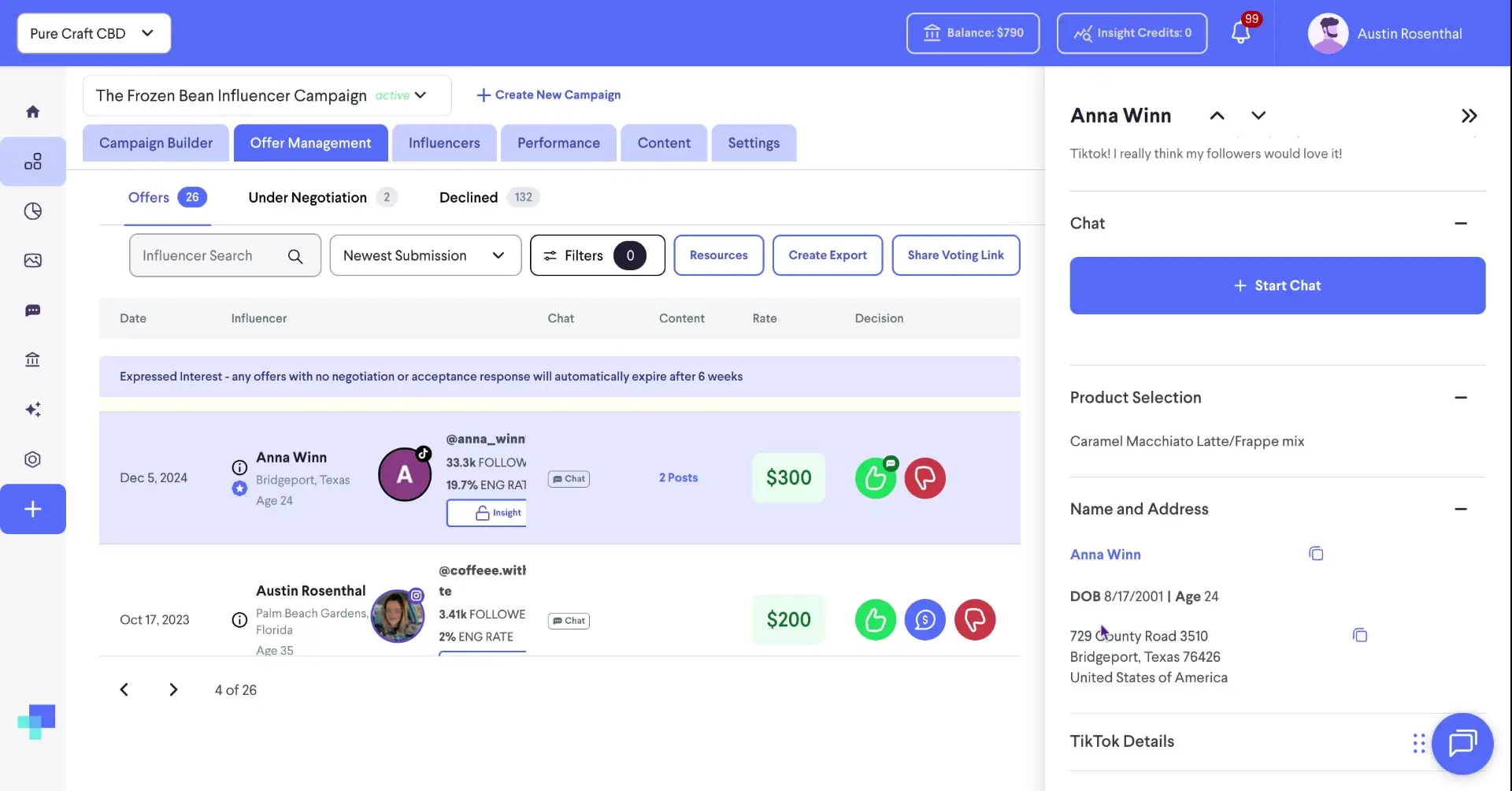Image resolution: width=1512 pixels, height=791 pixels.
Task: Send counter-offer via dollar chat icon
Action: (x=925, y=620)
